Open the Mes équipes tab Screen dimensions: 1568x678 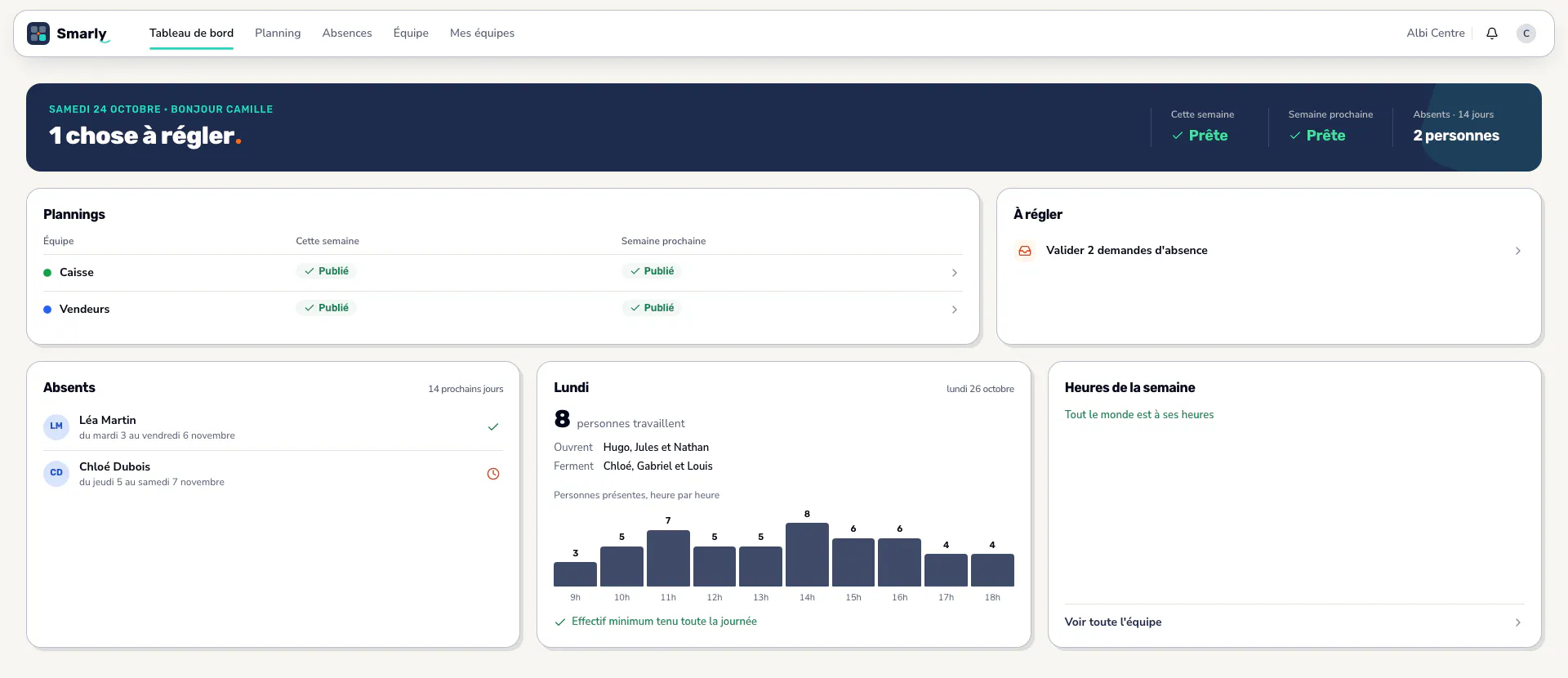(482, 33)
